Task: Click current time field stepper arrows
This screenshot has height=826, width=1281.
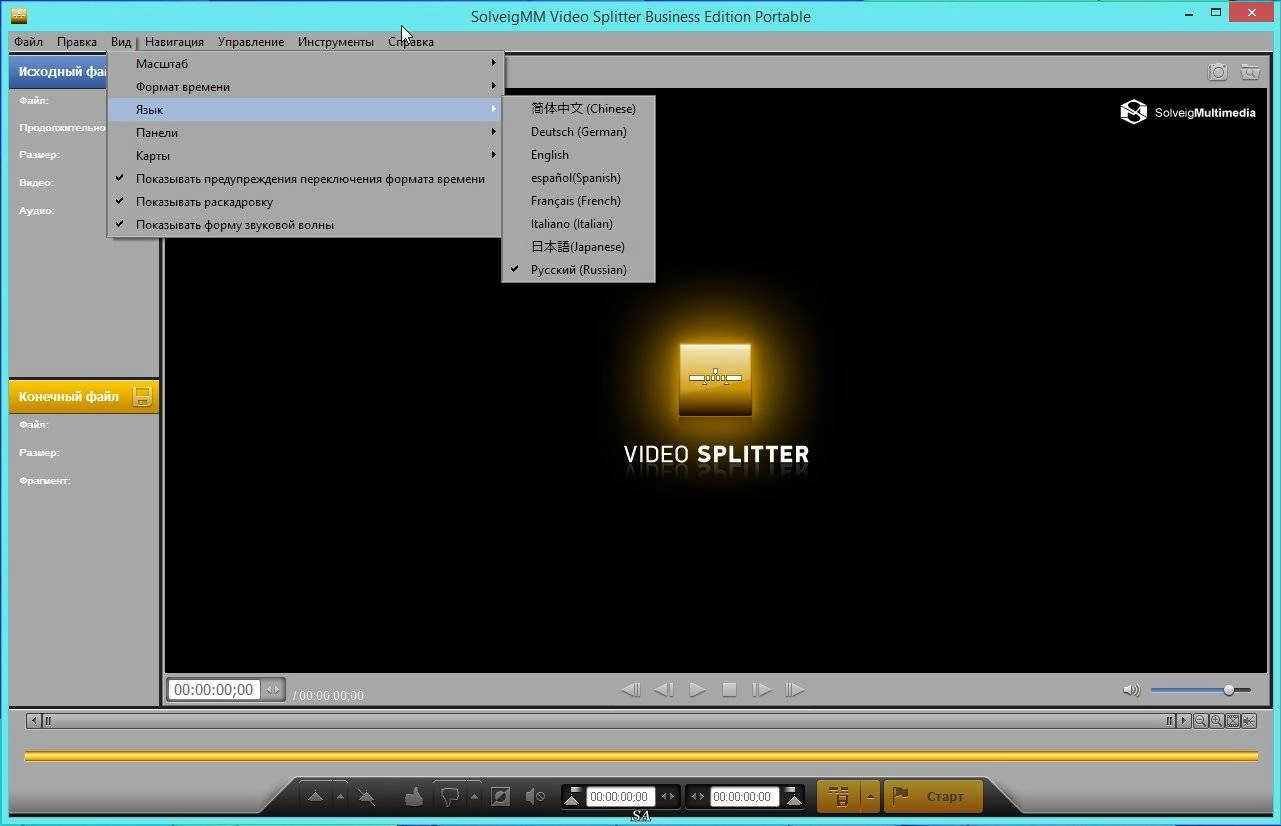Action: coord(273,690)
